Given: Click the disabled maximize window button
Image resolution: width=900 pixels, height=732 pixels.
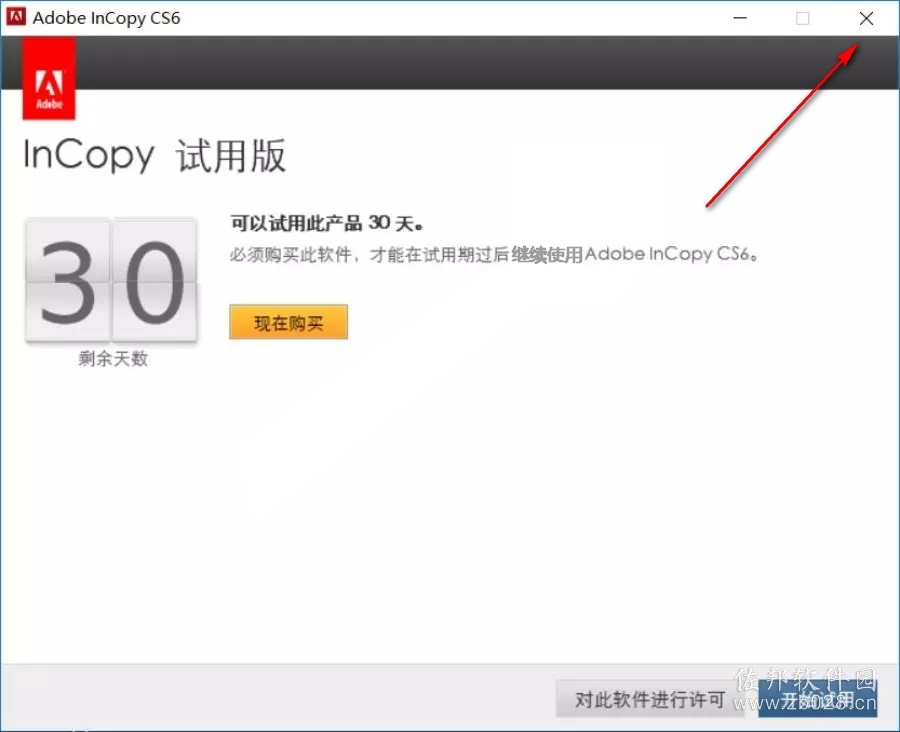Looking at the screenshot, I should coord(802,18).
